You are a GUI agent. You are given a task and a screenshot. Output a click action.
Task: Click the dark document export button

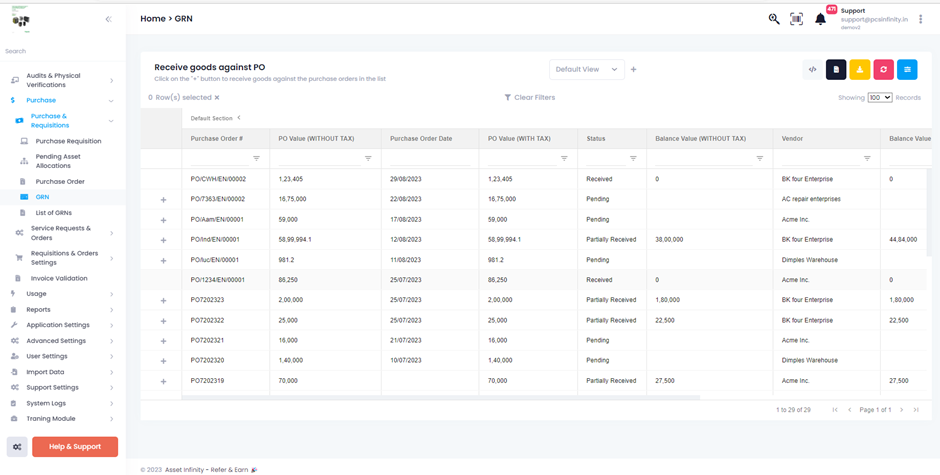pos(836,70)
